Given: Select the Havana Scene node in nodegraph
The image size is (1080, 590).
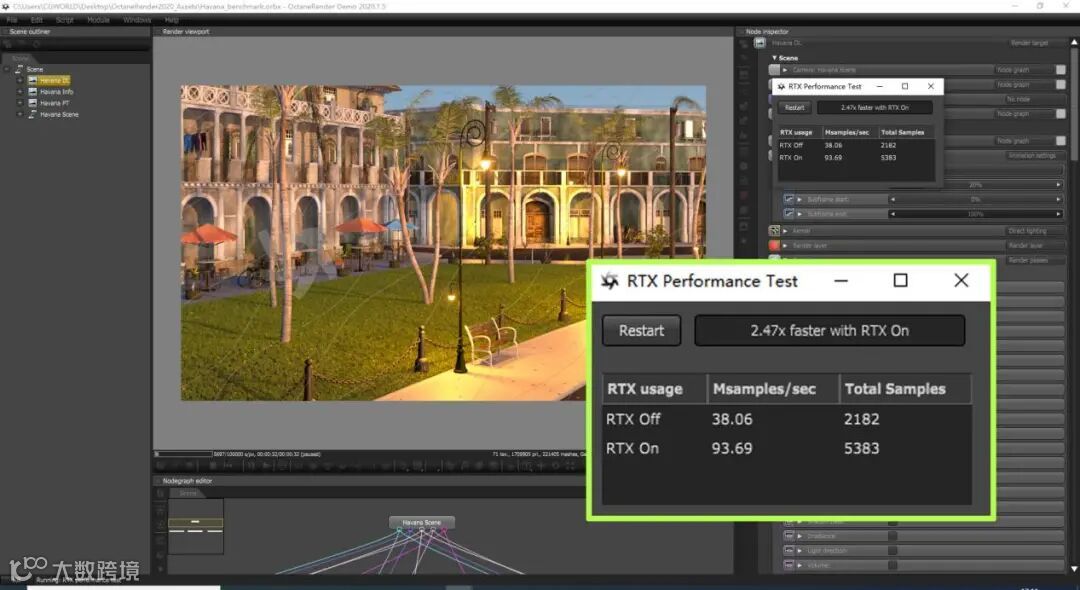Looking at the screenshot, I should (421, 522).
